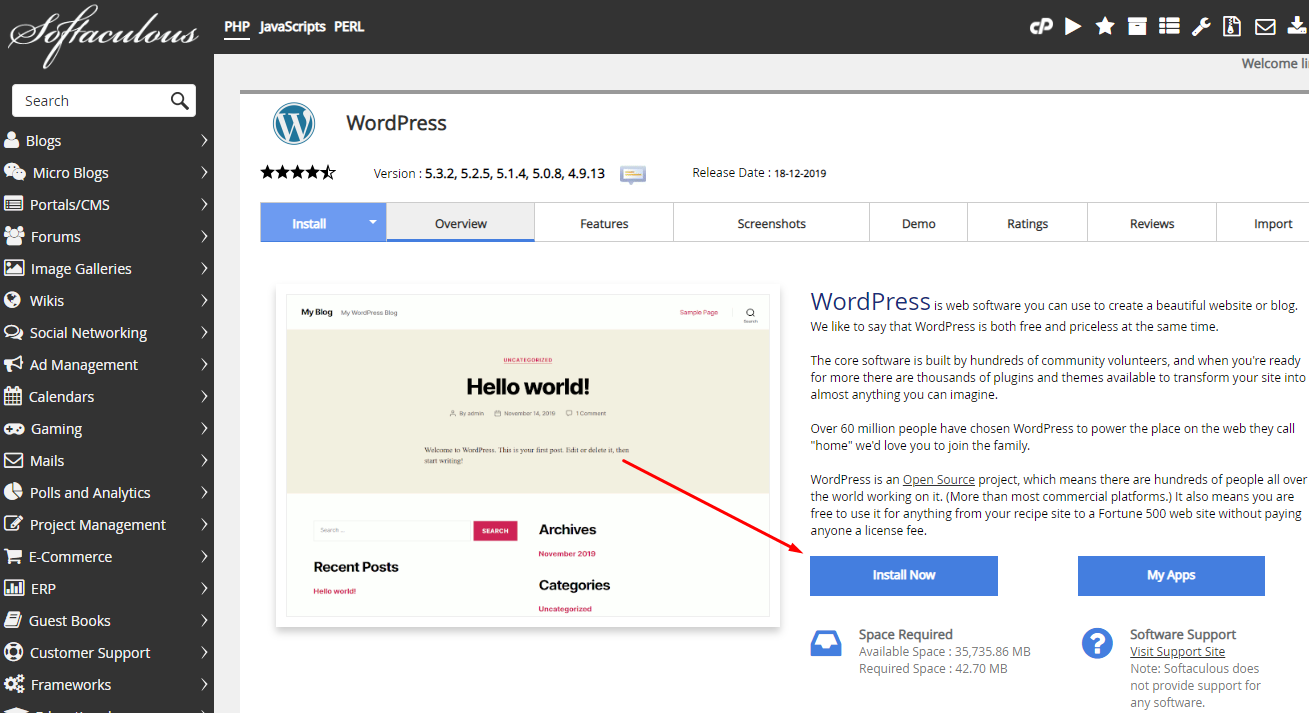Focus the sidebar Search field
1309x713 pixels.
click(104, 100)
